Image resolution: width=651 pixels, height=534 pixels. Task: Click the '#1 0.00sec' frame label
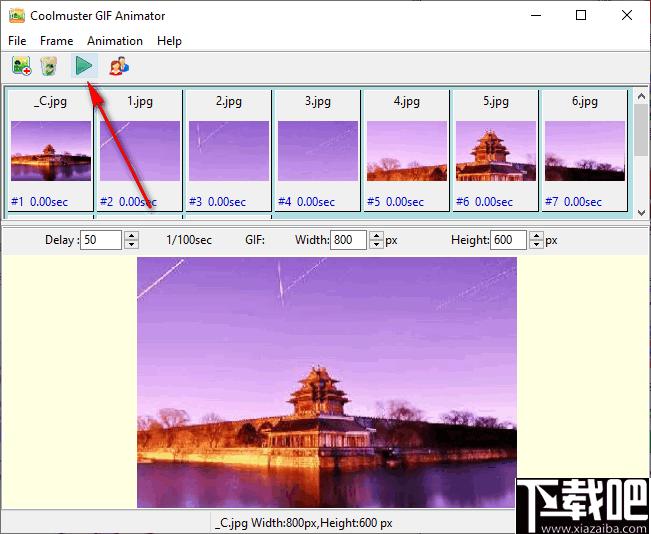(39, 202)
